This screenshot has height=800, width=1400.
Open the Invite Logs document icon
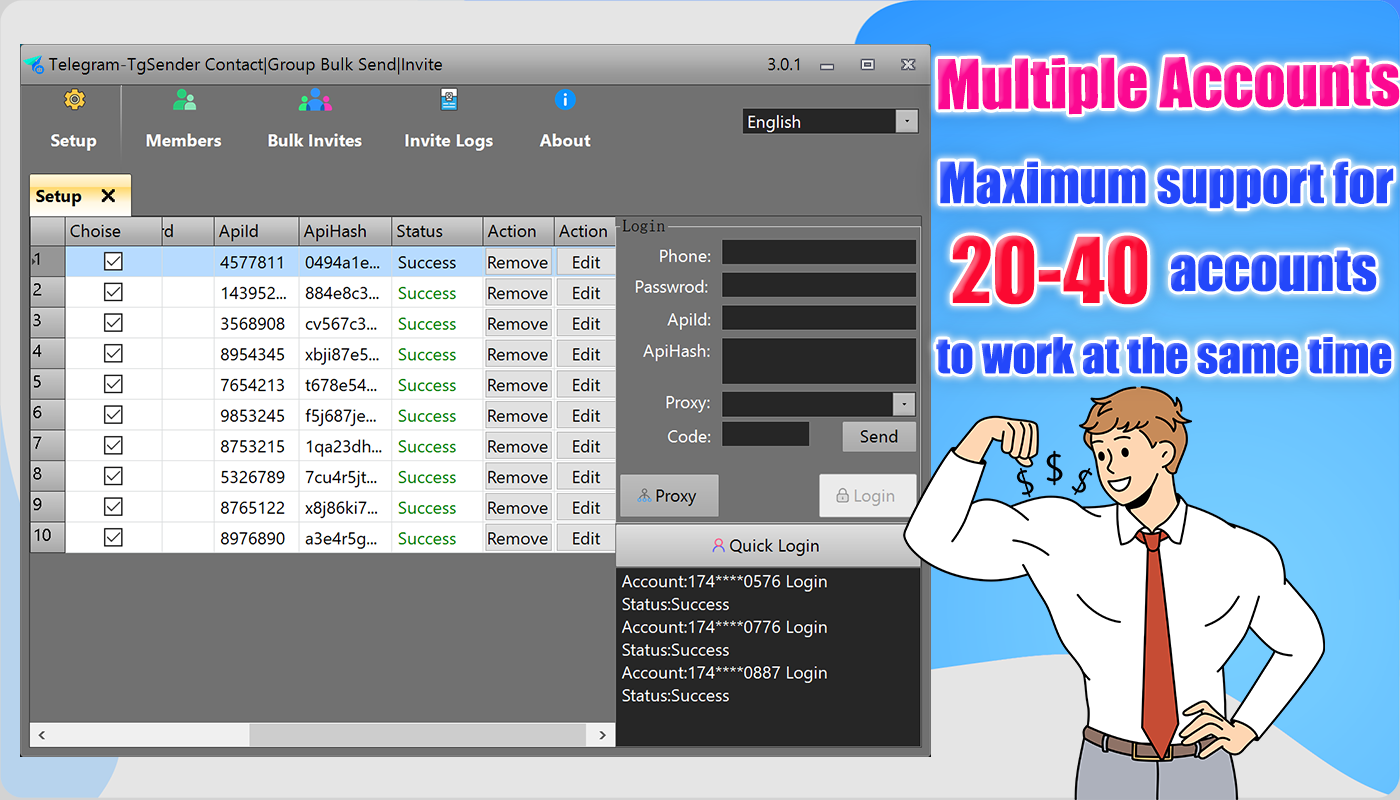tap(449, 100)
